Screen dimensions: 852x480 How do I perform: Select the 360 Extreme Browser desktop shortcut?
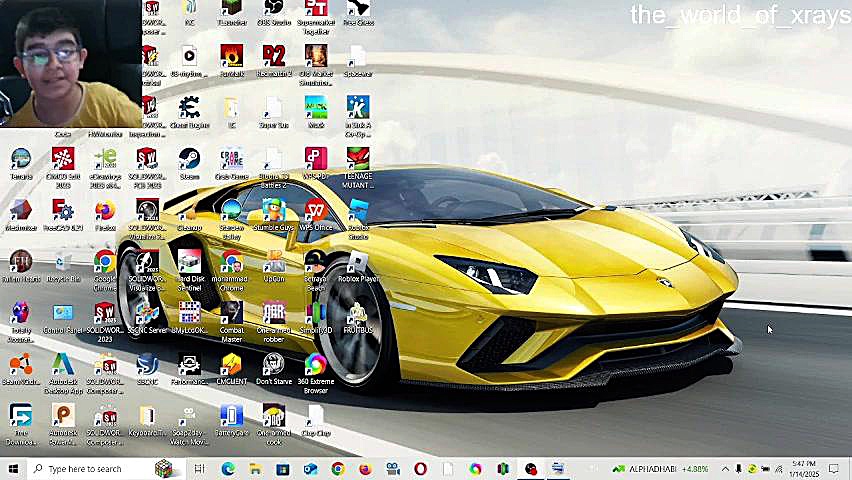[x=316, y=373]
